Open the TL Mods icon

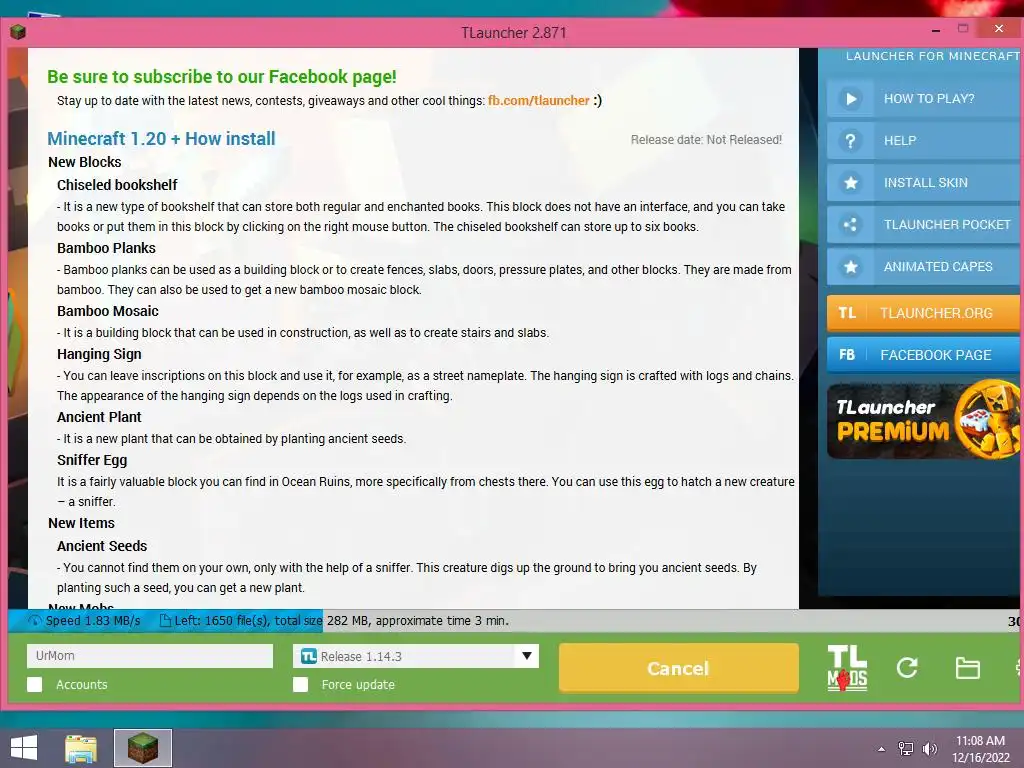coord(847,668)
